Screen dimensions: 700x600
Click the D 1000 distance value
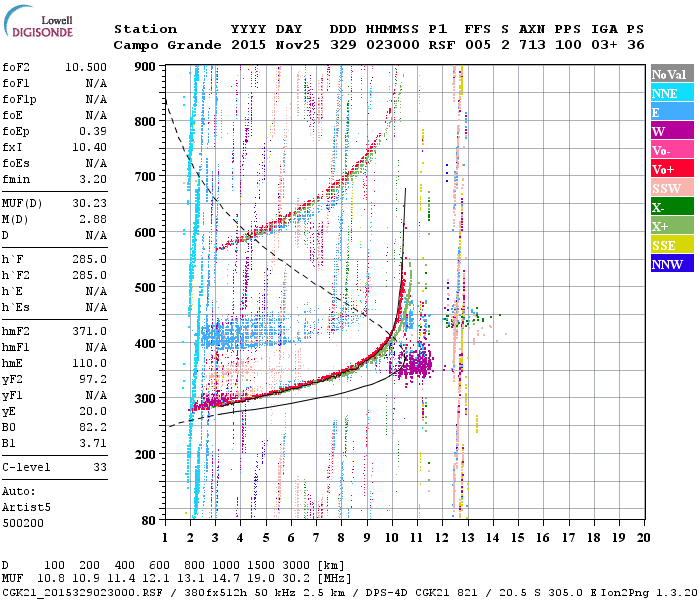tap(226, 565)
